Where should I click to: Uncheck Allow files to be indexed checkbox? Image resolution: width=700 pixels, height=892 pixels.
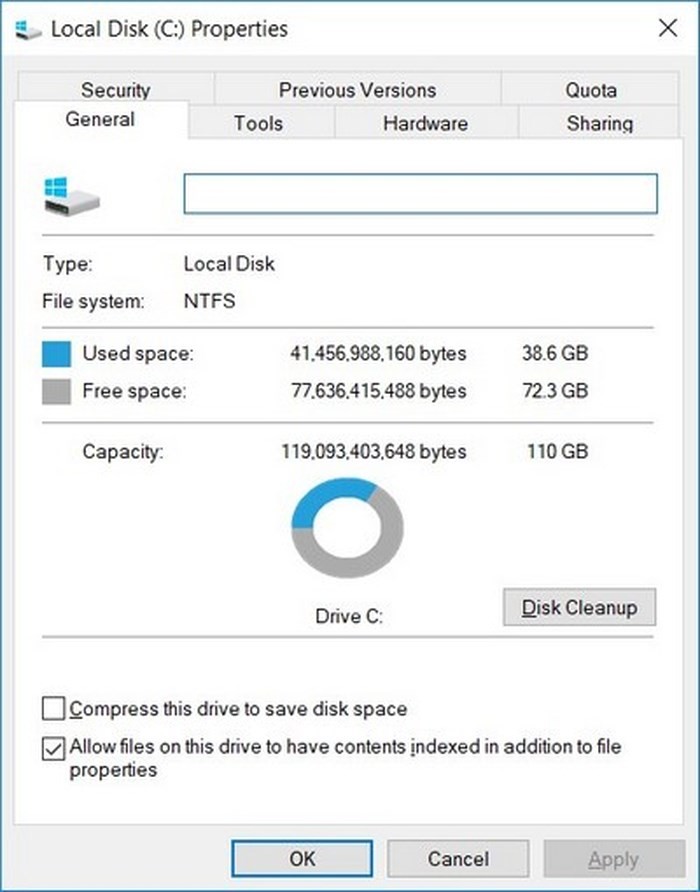coord(53,748)
